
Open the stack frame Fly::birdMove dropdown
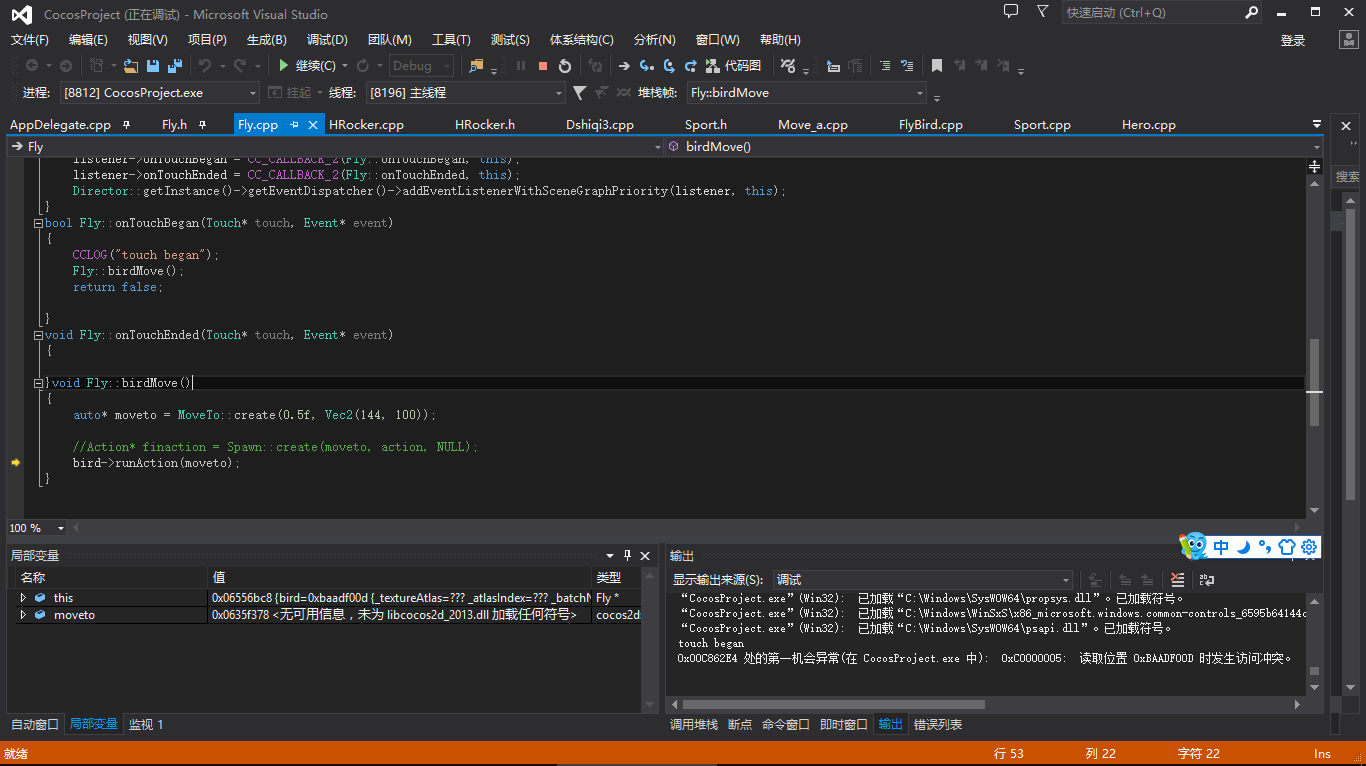pos(920,93)
